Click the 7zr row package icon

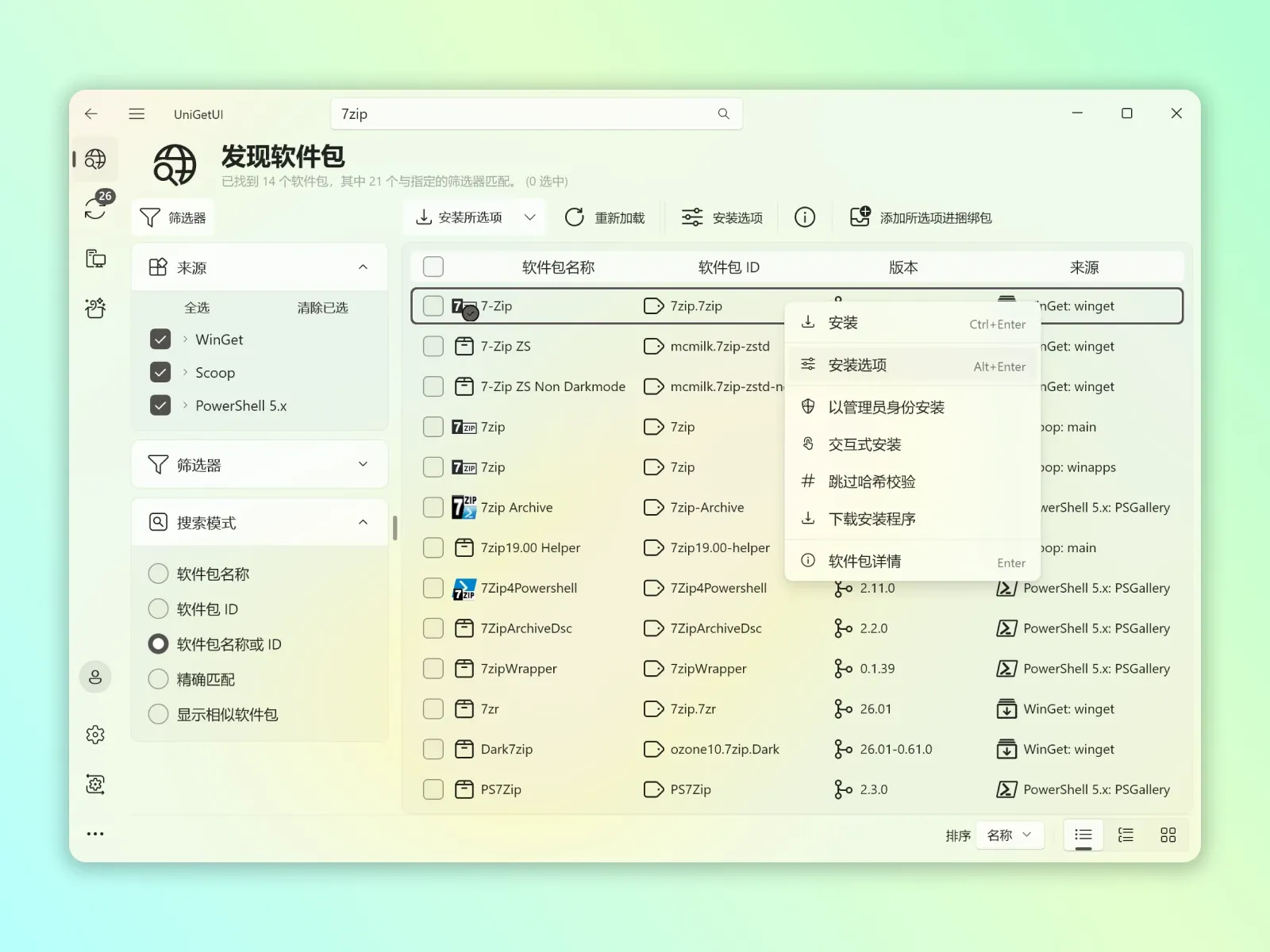tap(464, 708)
